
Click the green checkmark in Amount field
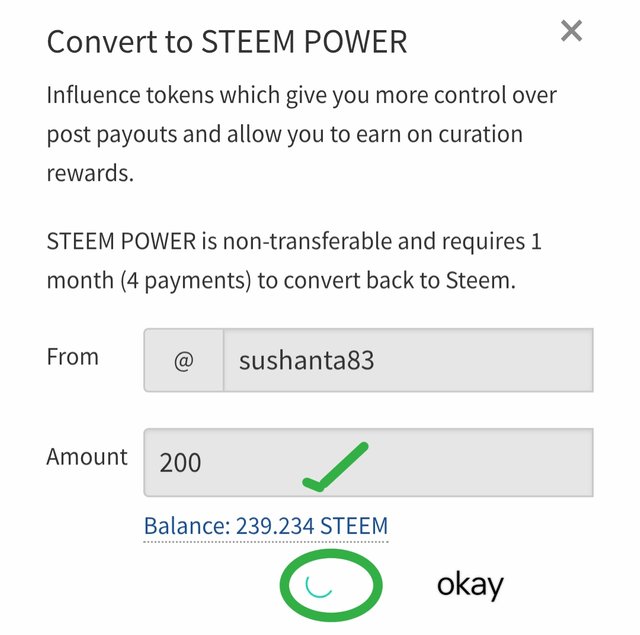coord(336,467)
